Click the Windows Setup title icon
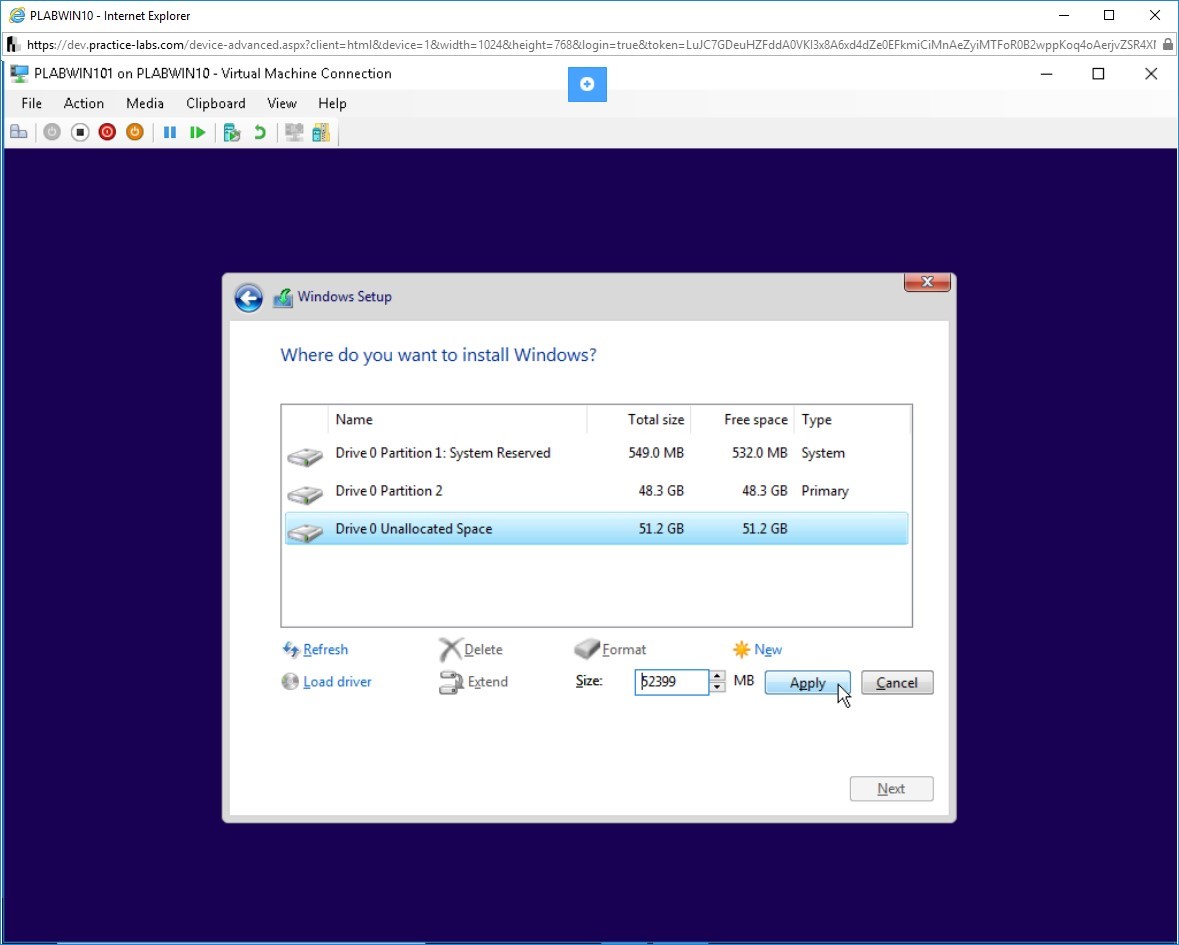 coord(283,298)
